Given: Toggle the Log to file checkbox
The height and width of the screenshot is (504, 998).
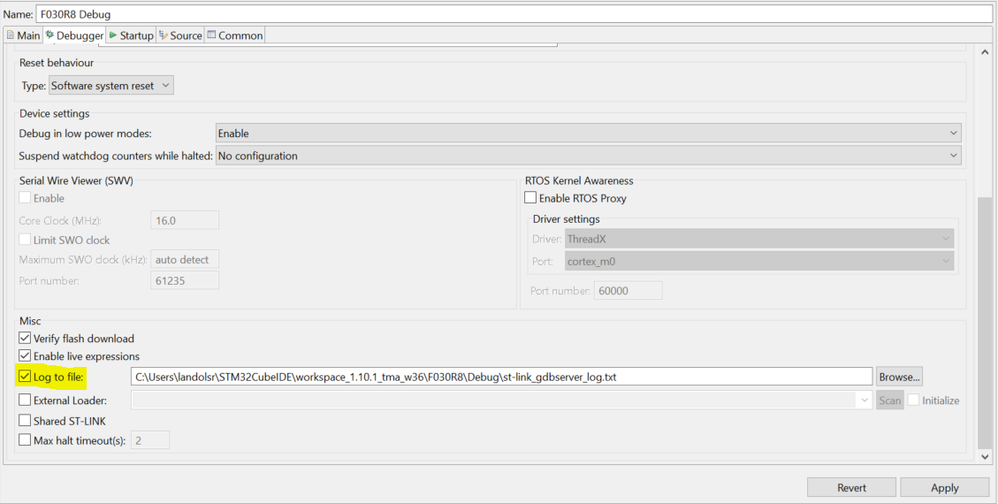Looking at the screenshot, I should point(25,377).
